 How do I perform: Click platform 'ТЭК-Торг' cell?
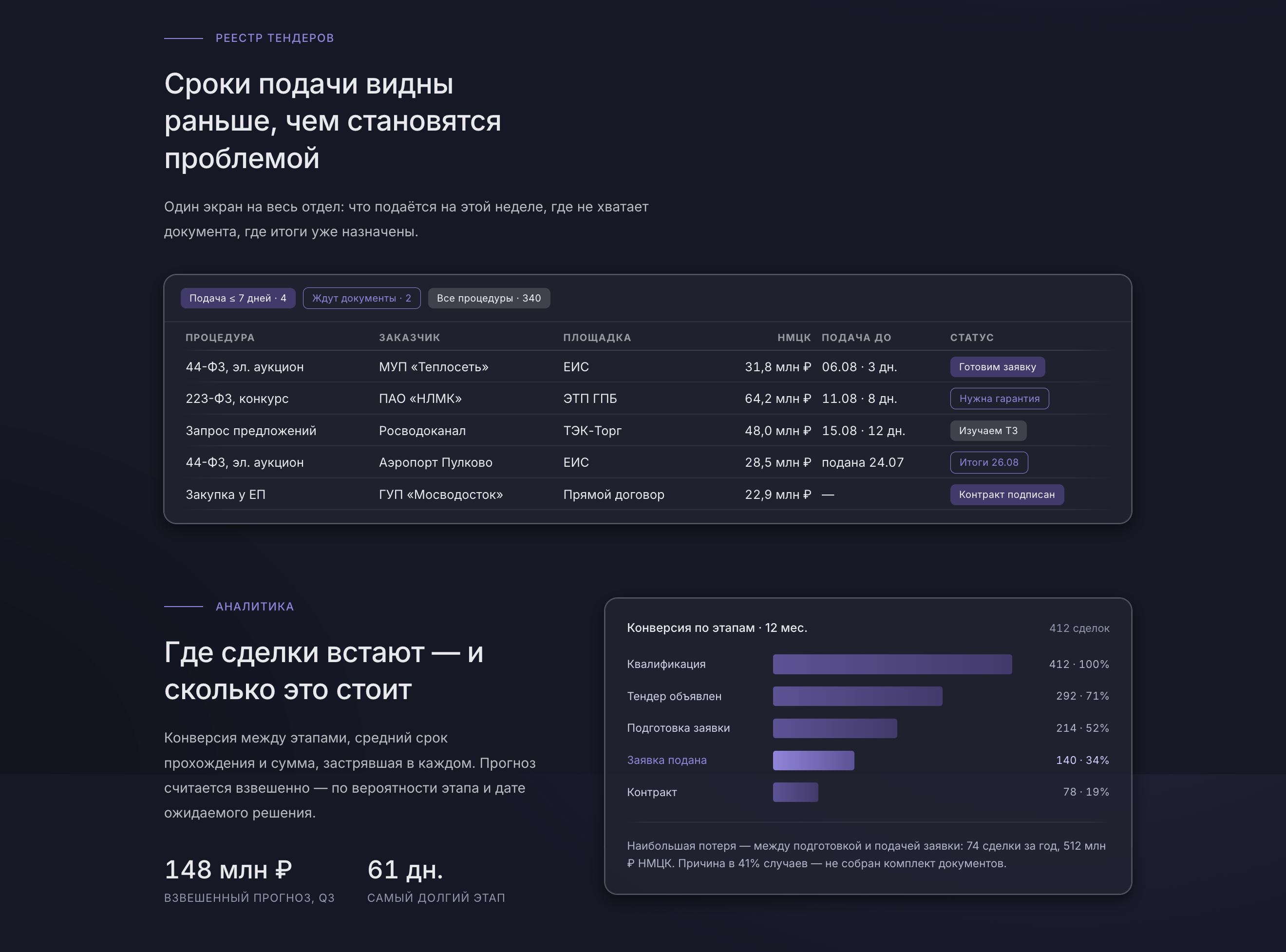[592, 431]
